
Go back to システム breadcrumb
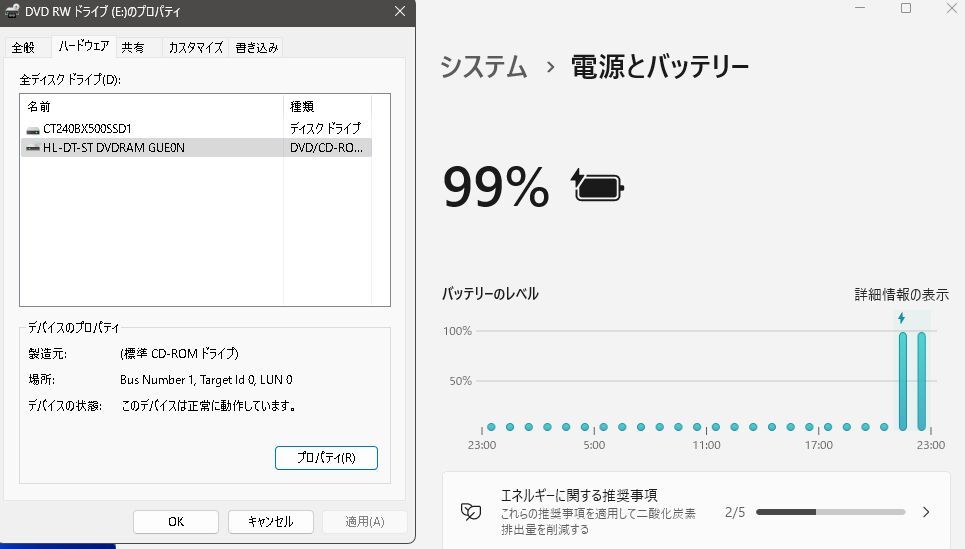click(x=484, y=67)
